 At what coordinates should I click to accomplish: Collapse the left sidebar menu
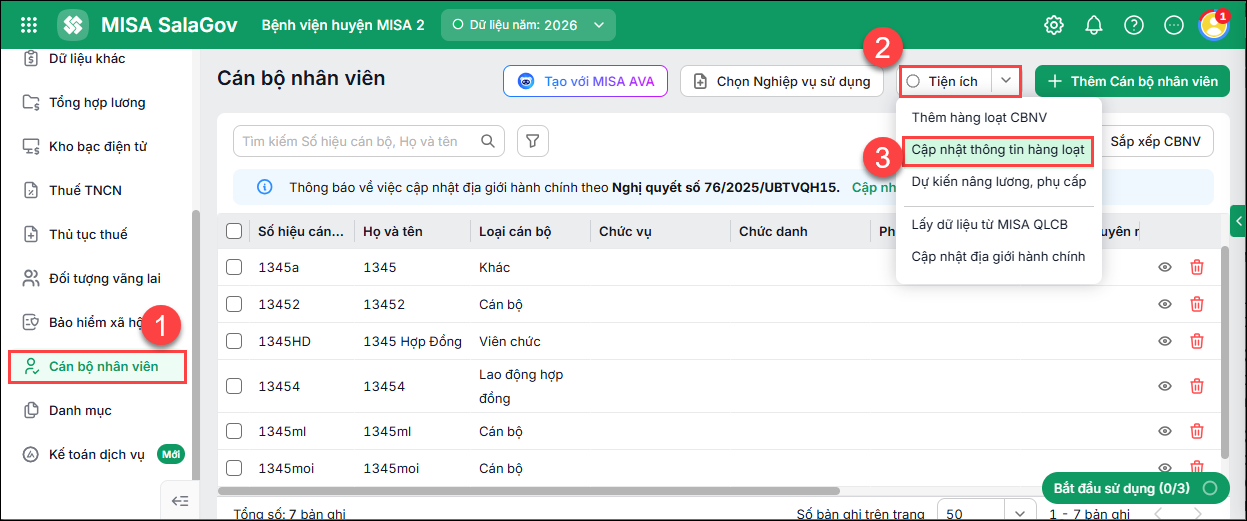coord(179,501)
